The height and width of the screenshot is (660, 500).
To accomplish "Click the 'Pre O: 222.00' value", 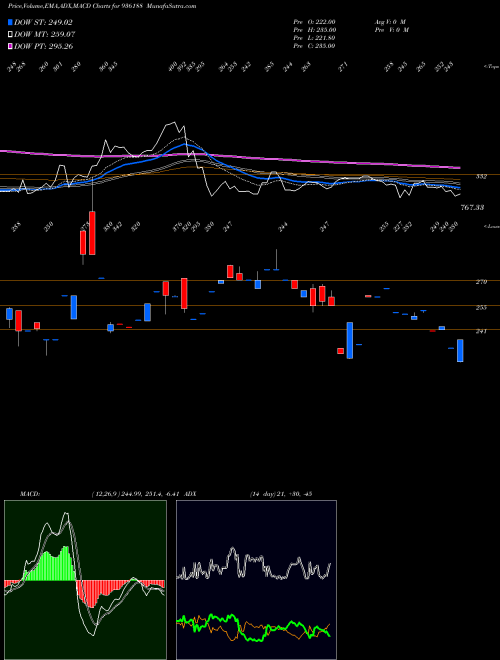I will [314, 22].
